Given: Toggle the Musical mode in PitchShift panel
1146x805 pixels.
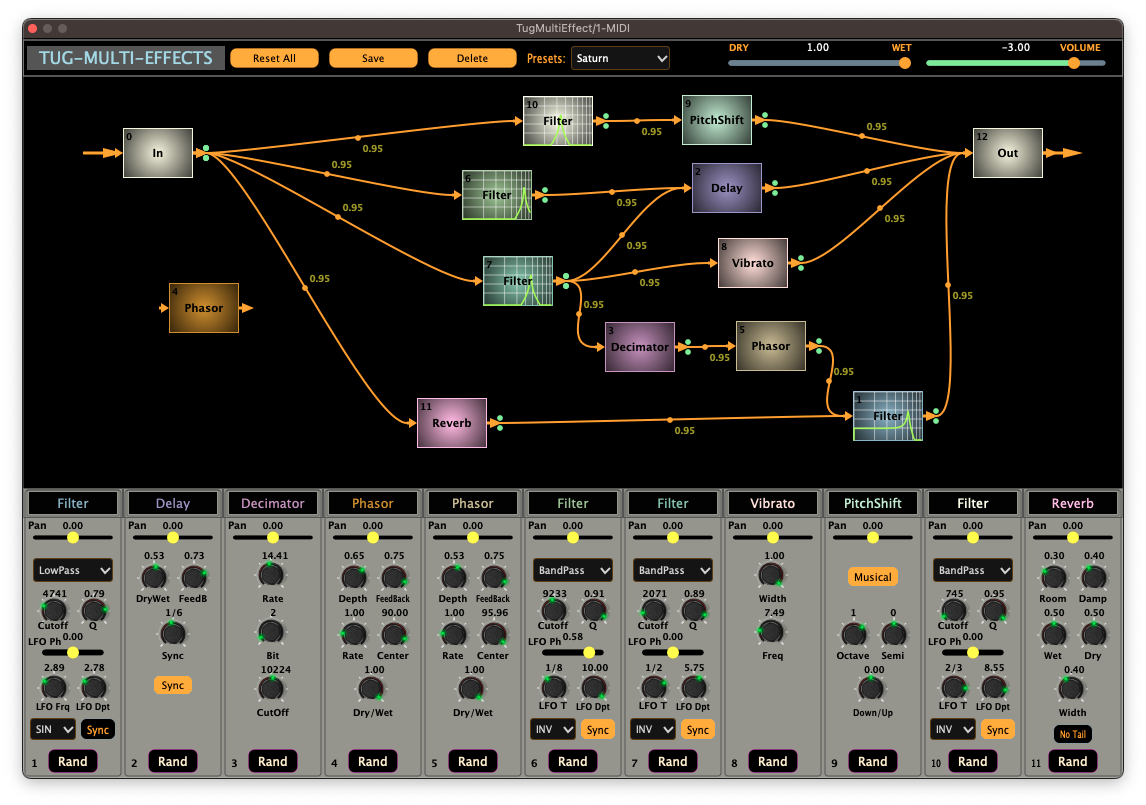Looking at the screenshot, I should pos(872,577).
